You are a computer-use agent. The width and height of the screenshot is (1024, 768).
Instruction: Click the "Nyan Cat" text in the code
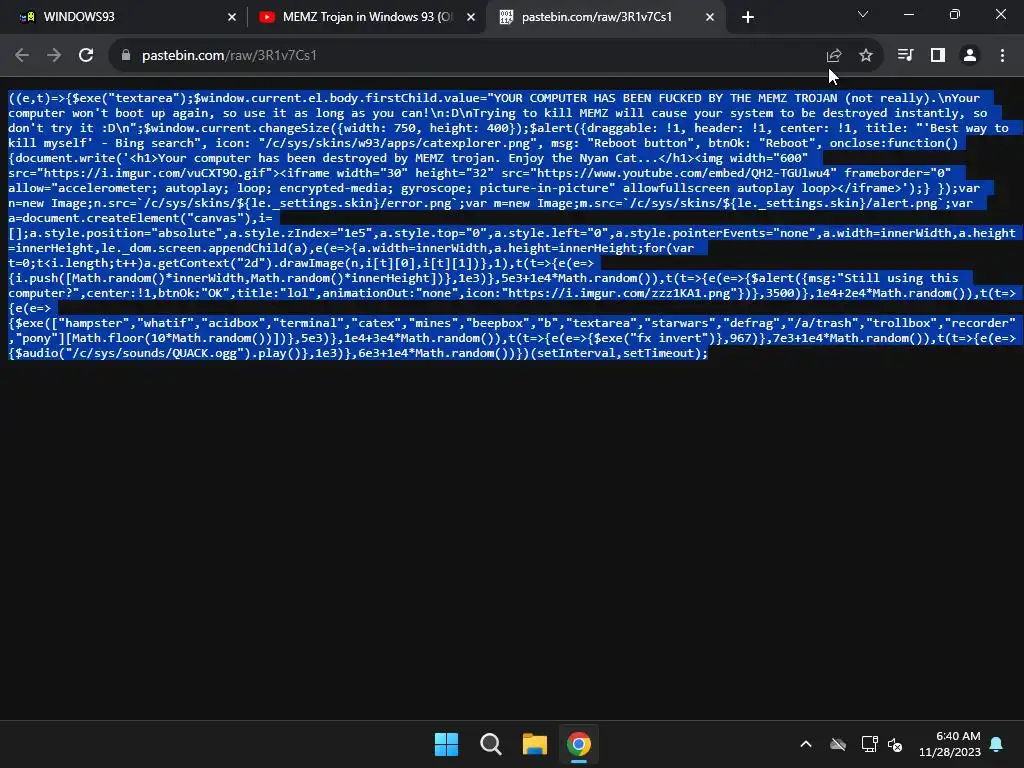point(607,158)
